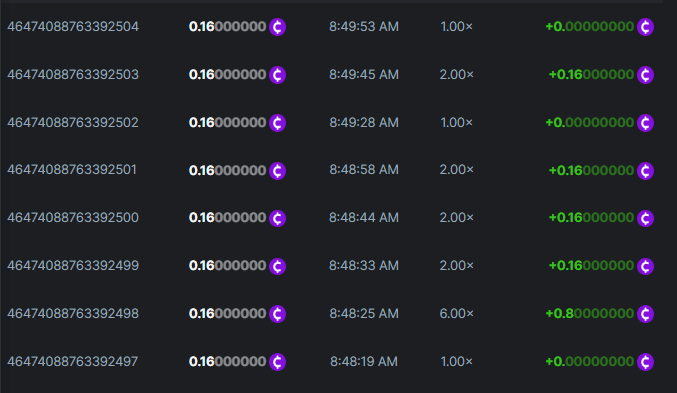Click the purple coin icon beside the 8:49:53 AM profit
The width and height of the screenshot is (677, 393).
(645, 27)
